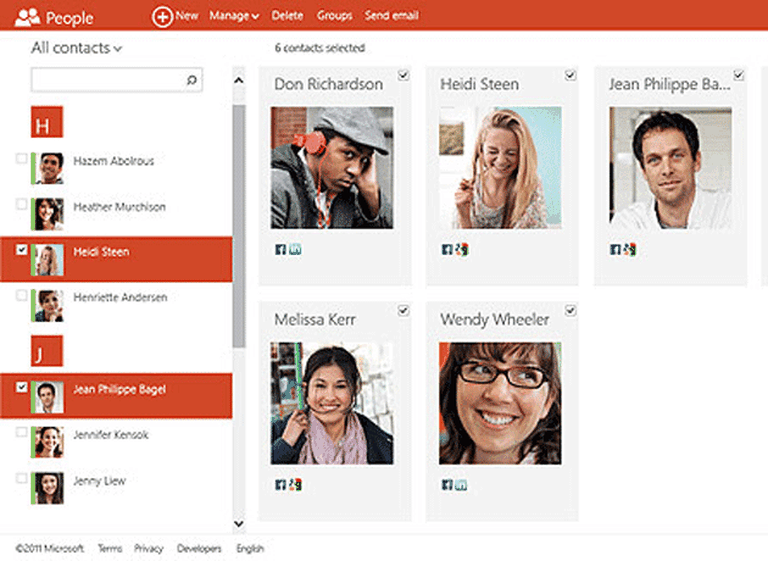Click Henriette Andersen's list avatar
Screen dimensions: 768x561
[49, 306]
